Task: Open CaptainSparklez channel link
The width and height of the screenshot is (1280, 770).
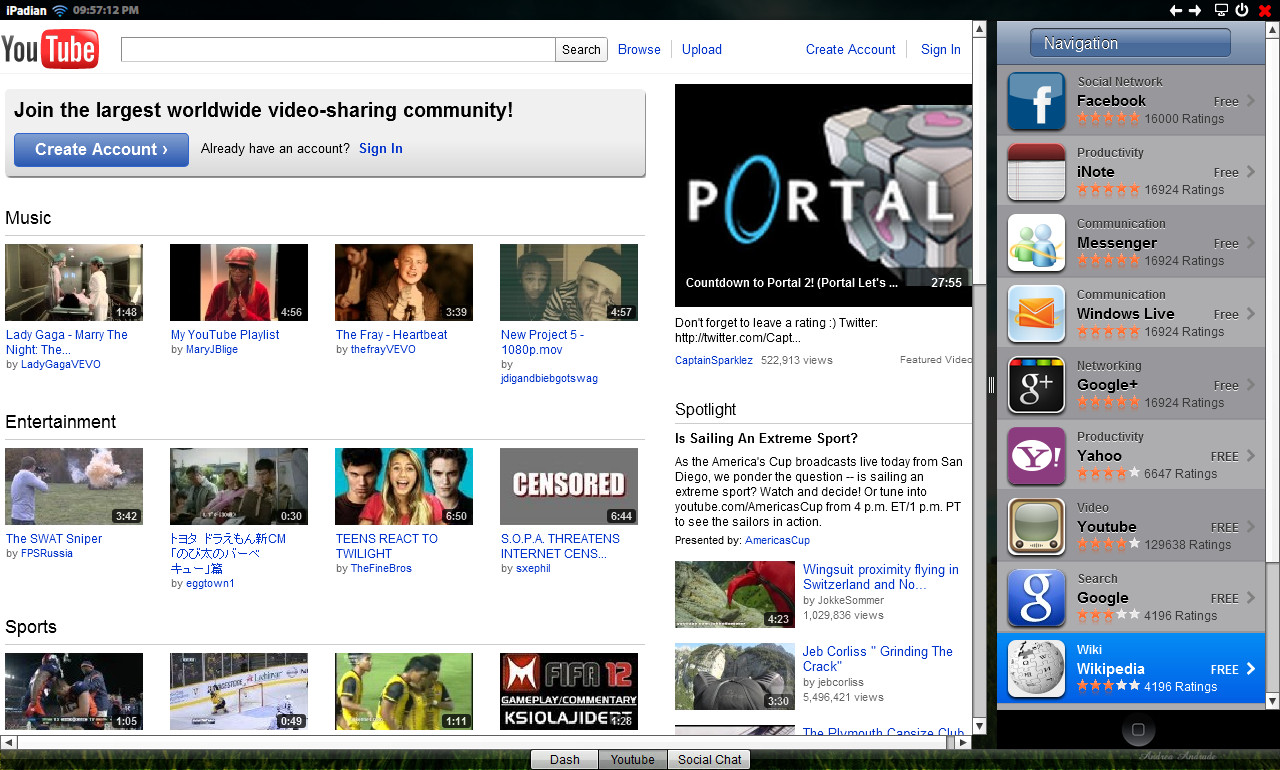Action: coord(714,360)
